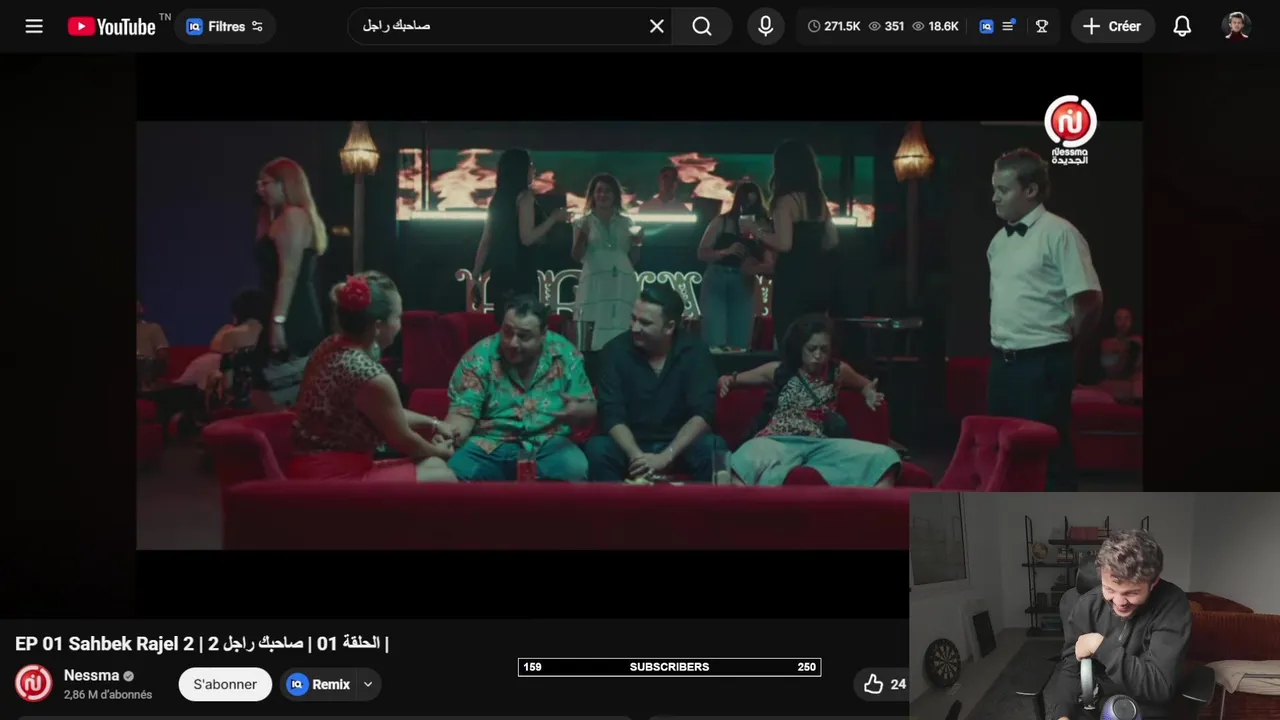Clear the search query with the X
The image size is (1280, 720).
tap(657, 26)
